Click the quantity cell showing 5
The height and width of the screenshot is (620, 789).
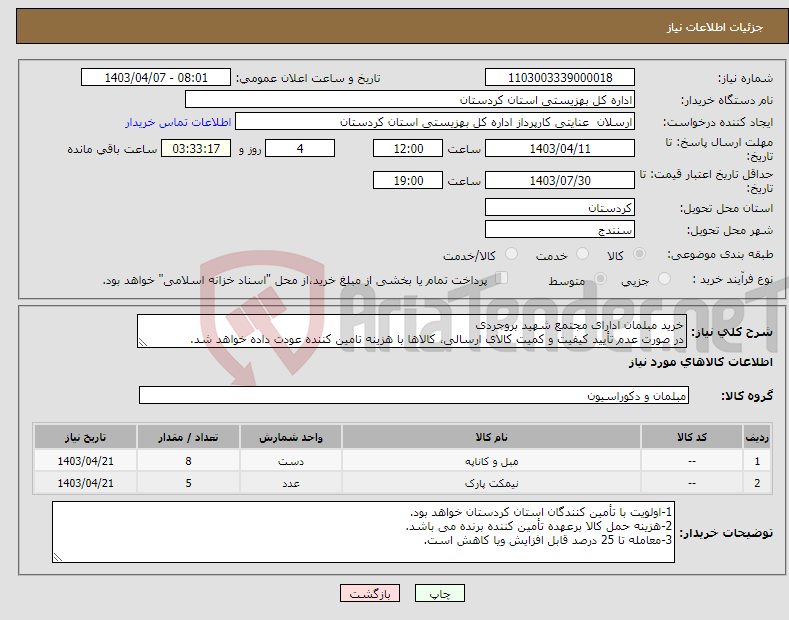coord(188,483)
